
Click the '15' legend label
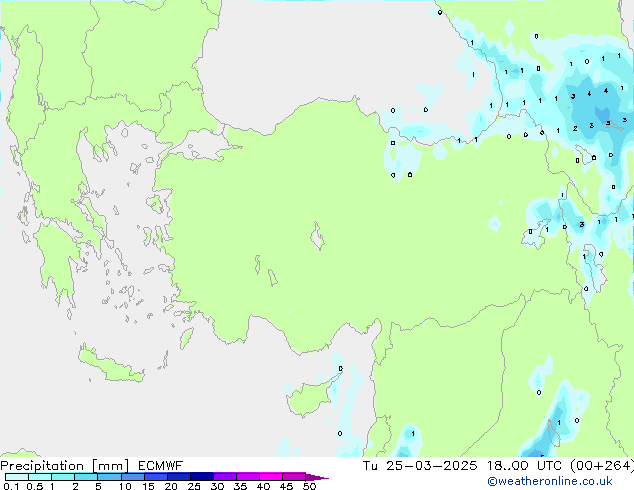coord(148,486)
